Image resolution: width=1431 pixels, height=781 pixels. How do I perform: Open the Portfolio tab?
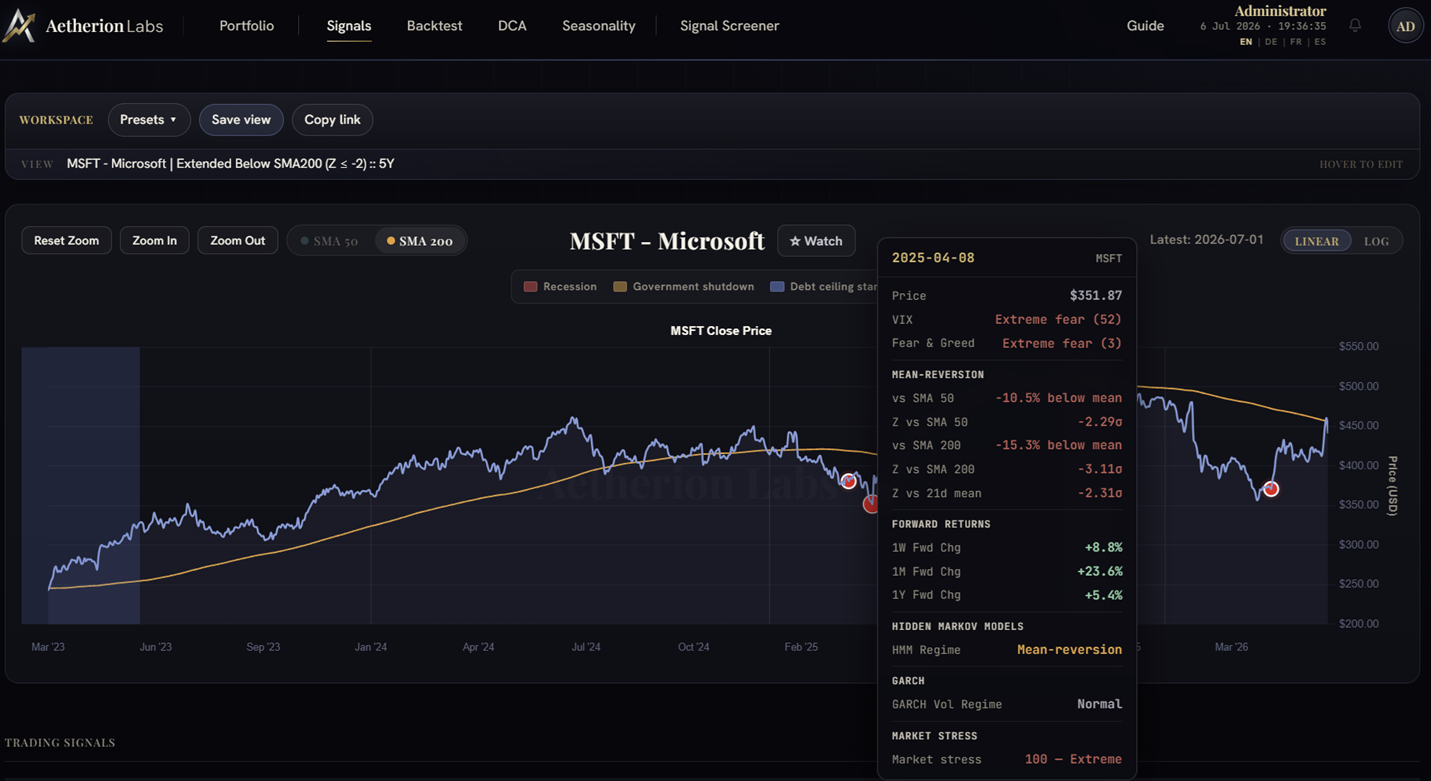pos(247,26)
